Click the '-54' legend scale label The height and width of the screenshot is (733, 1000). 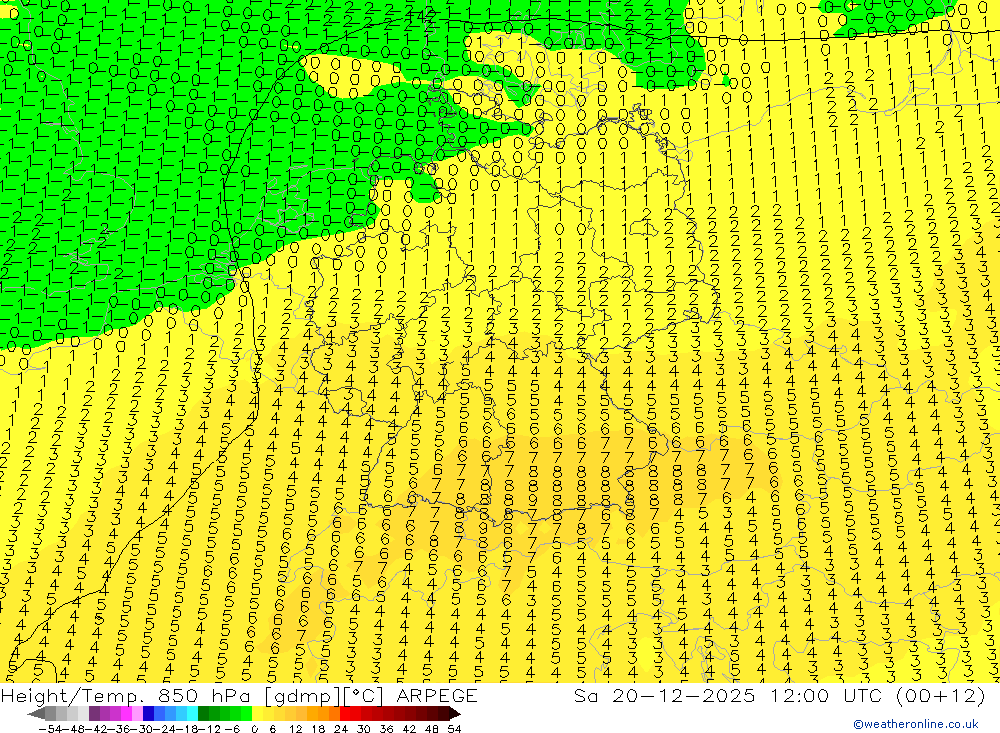pos(50,729)
